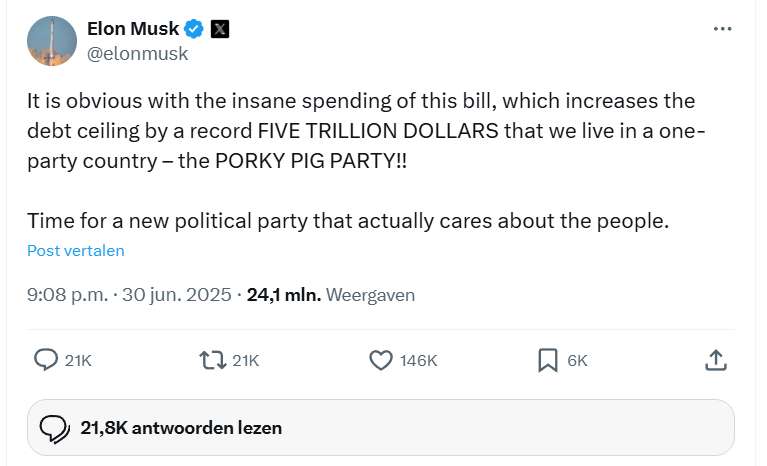
Task: Click the 9:08 p.m. timestamp link
Action: [130, 295]
